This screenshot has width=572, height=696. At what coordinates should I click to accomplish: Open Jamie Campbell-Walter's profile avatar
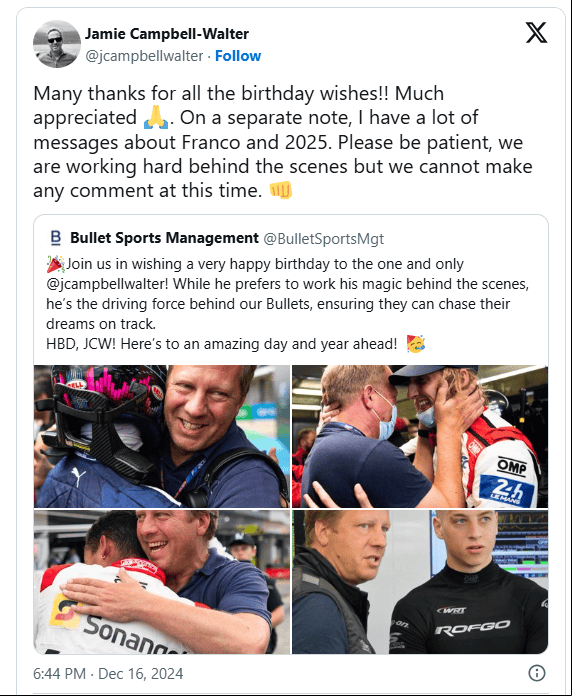pos(57,44)
